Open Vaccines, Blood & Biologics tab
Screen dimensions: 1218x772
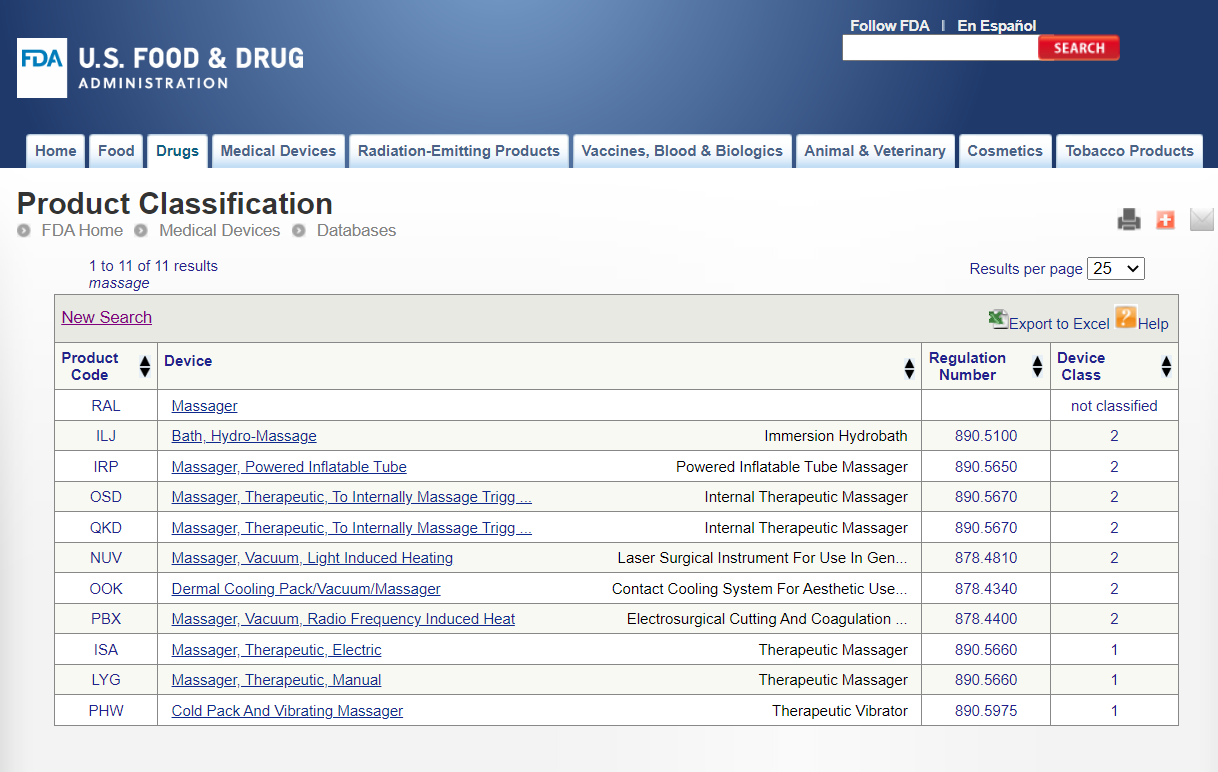(682, 151)
